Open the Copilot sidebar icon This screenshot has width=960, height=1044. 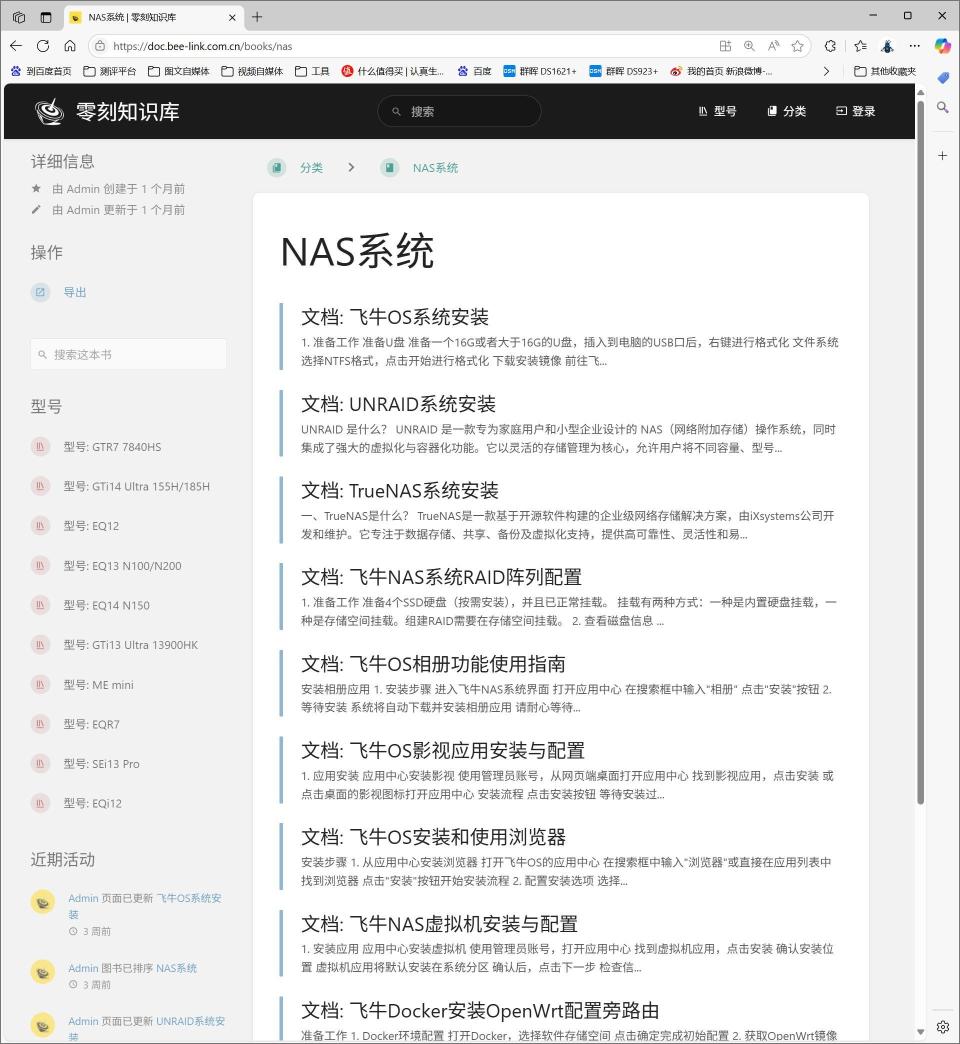[x=943, y=46]
